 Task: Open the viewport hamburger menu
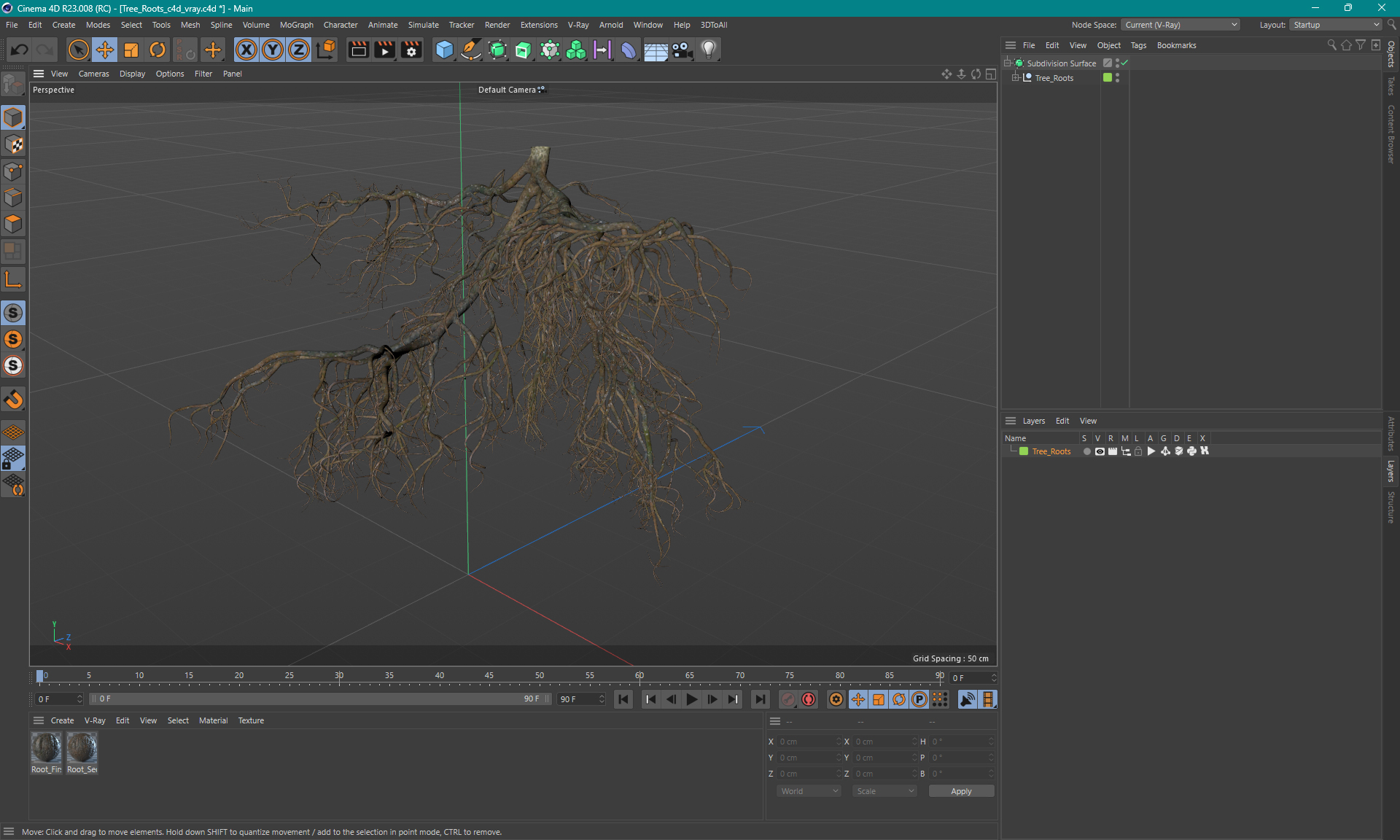point(39,74)
